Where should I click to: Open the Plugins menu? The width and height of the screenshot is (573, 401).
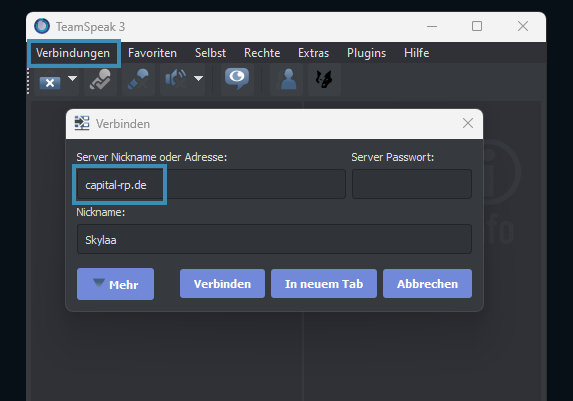(367, 53)
